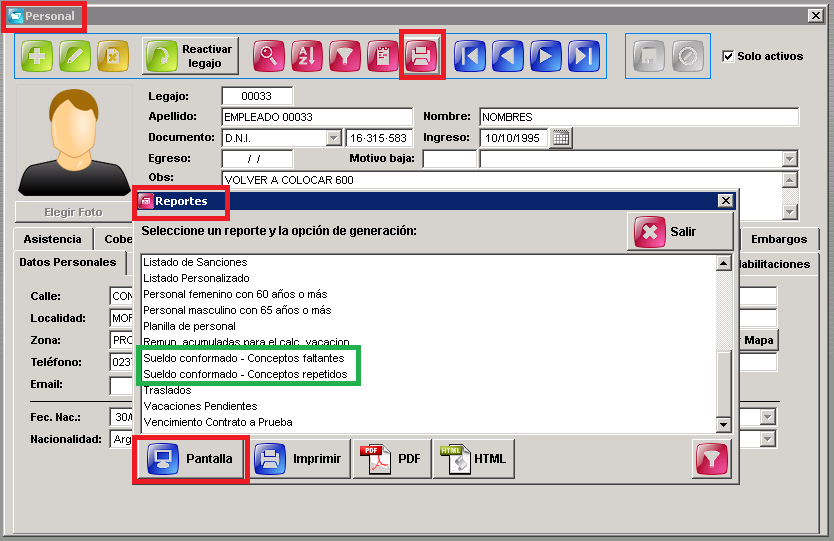The image size is (834, 541).
Task: Click the Obs scroll down arrow
Action: (x=790, y=212)
